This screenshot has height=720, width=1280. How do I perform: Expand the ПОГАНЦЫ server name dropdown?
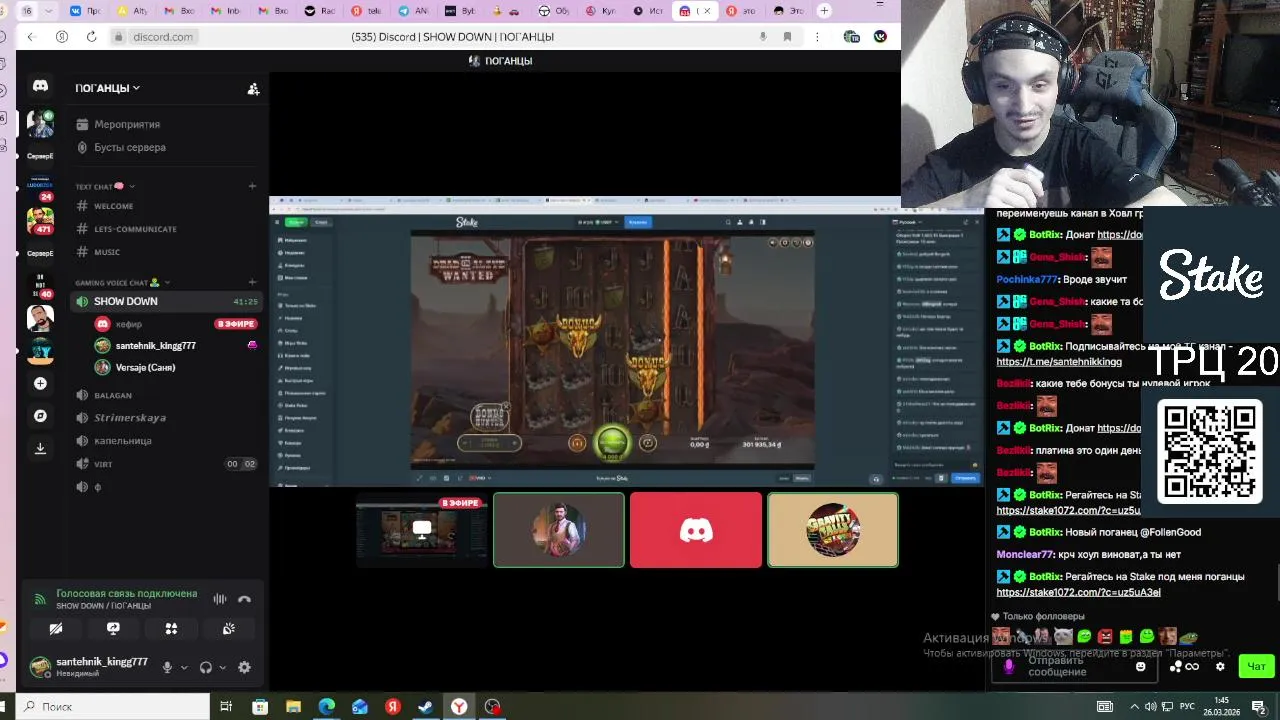[107, 88]
